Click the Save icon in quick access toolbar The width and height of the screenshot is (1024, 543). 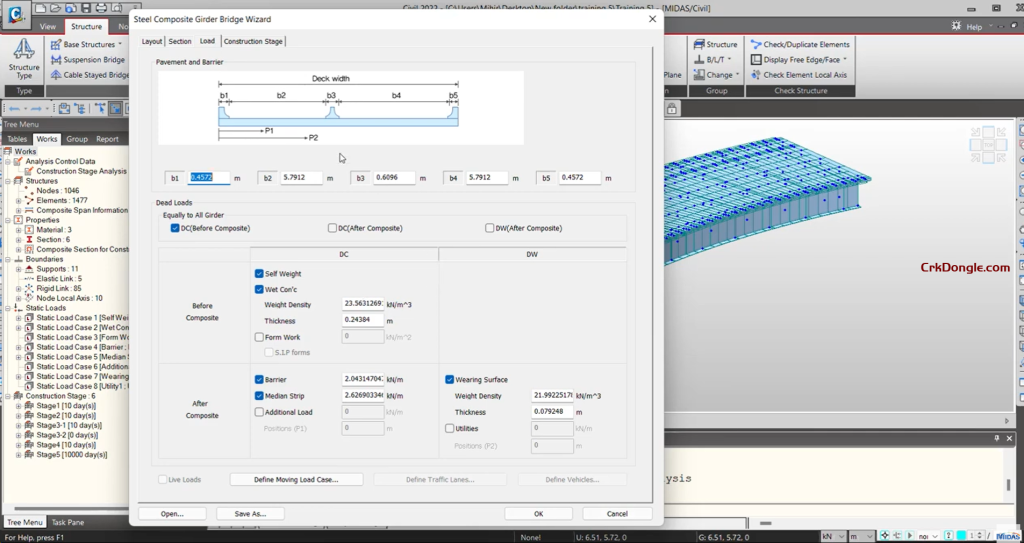87,8
